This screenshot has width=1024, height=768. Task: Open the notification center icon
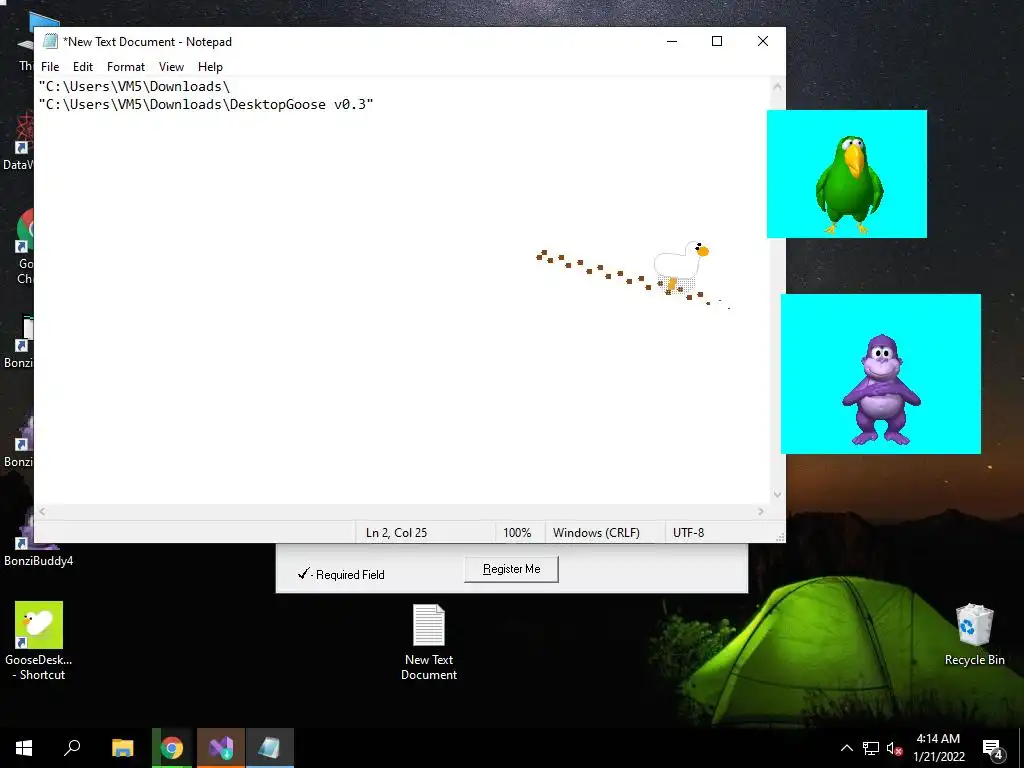click(x=992, y=748)
